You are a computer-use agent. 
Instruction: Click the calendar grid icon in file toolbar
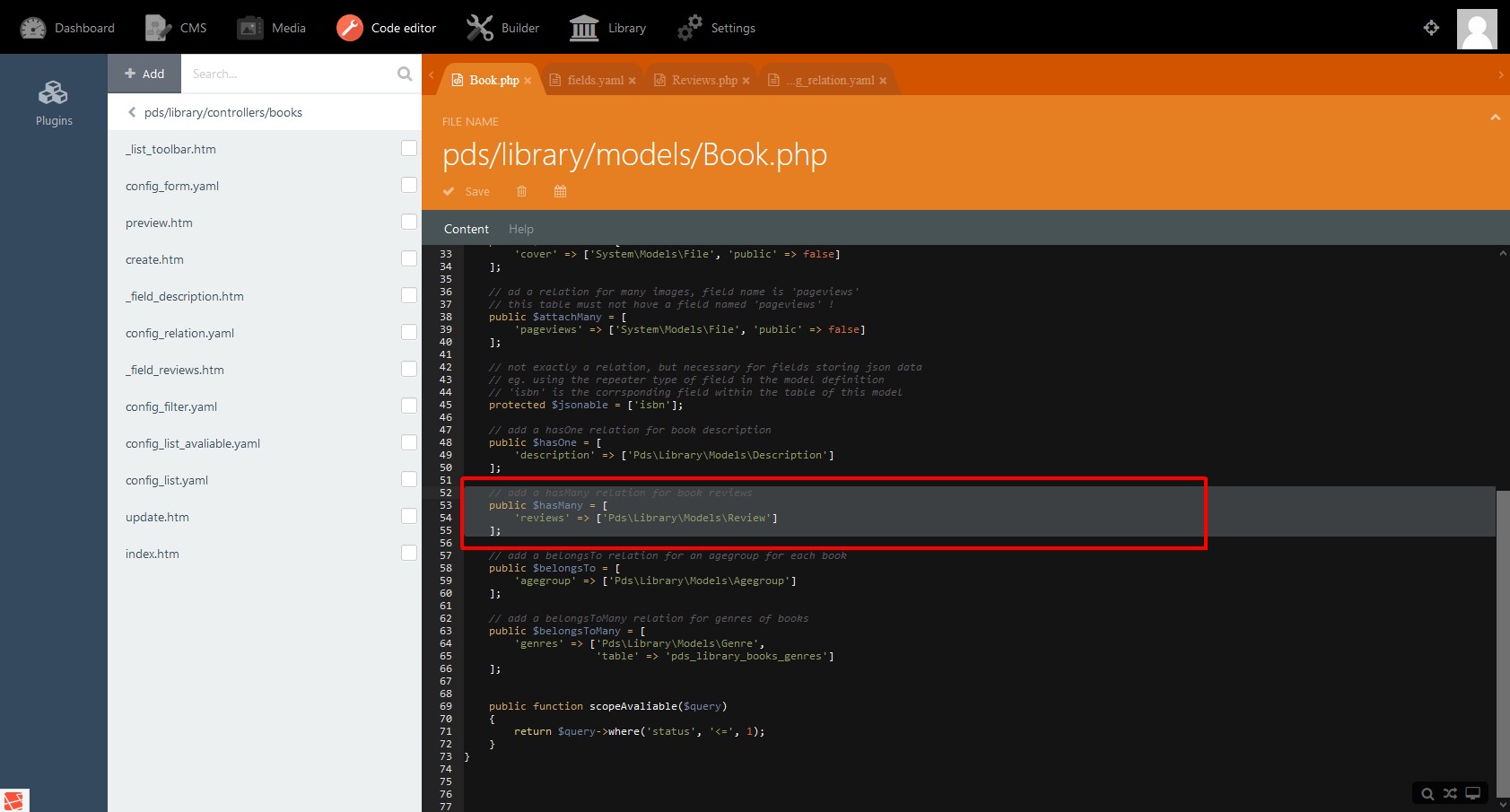pyautogui.click(x=560, y=191)
